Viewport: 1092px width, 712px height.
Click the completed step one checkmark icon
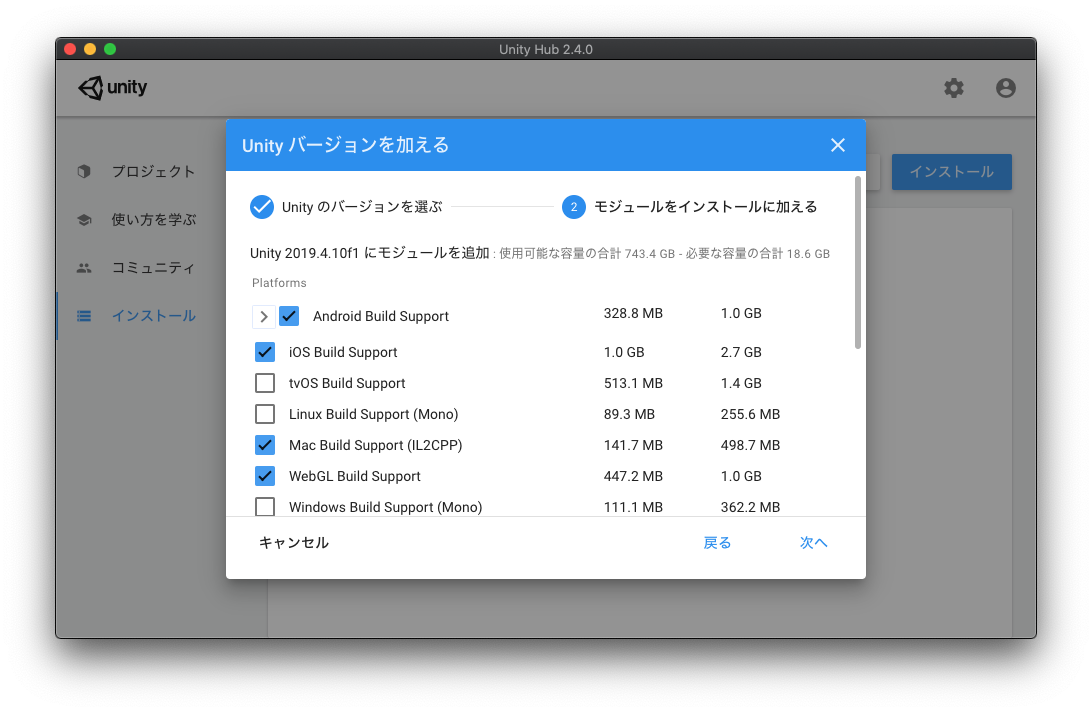[x=262, y=207]
